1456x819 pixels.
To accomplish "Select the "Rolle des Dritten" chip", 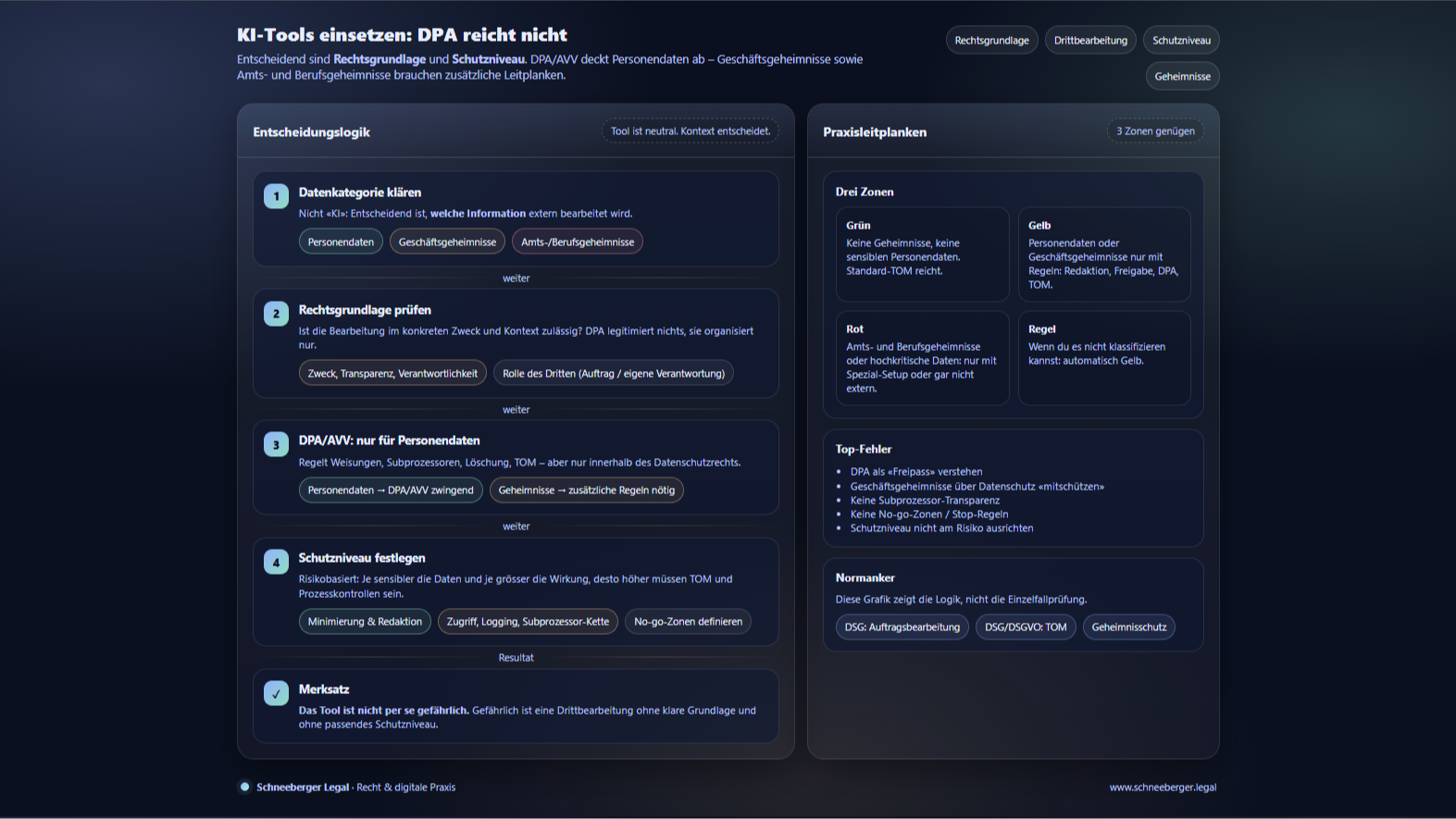I will [x=614, y=373].
